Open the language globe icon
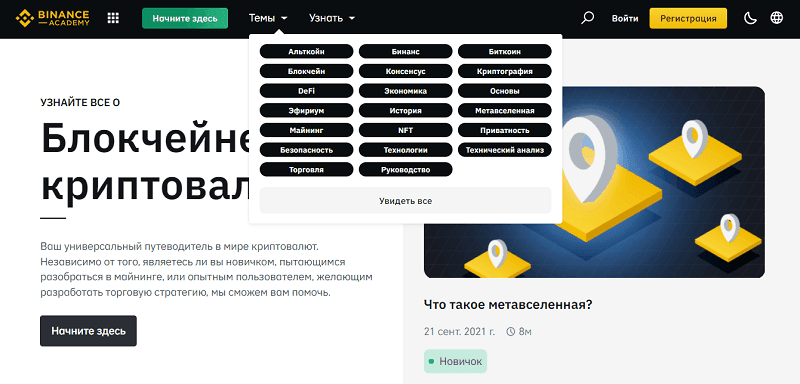The height and width of the screenshot is (384, 800). coord(777,18)
